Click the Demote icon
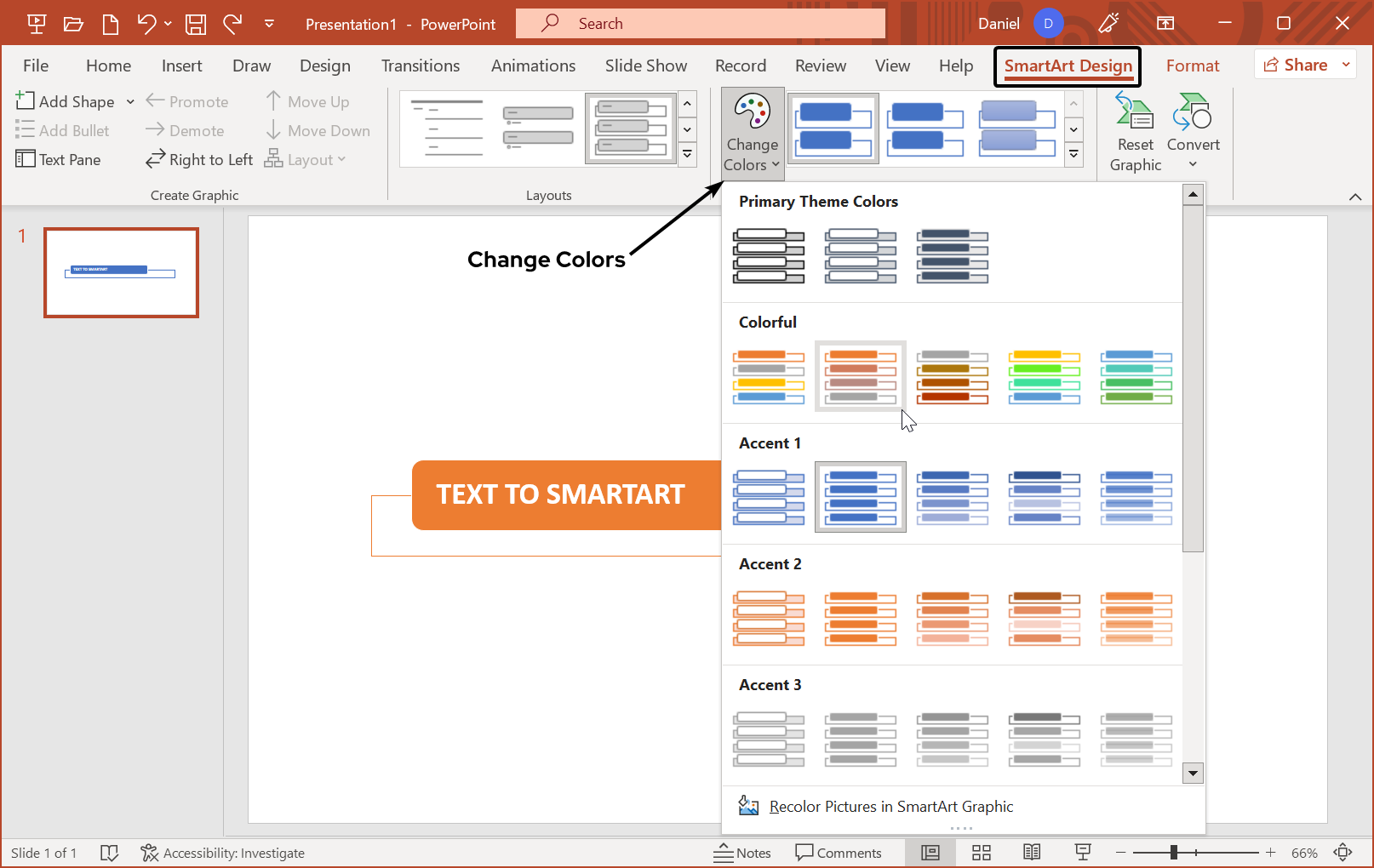This screenshot has width=1374, height=868. 185,130
